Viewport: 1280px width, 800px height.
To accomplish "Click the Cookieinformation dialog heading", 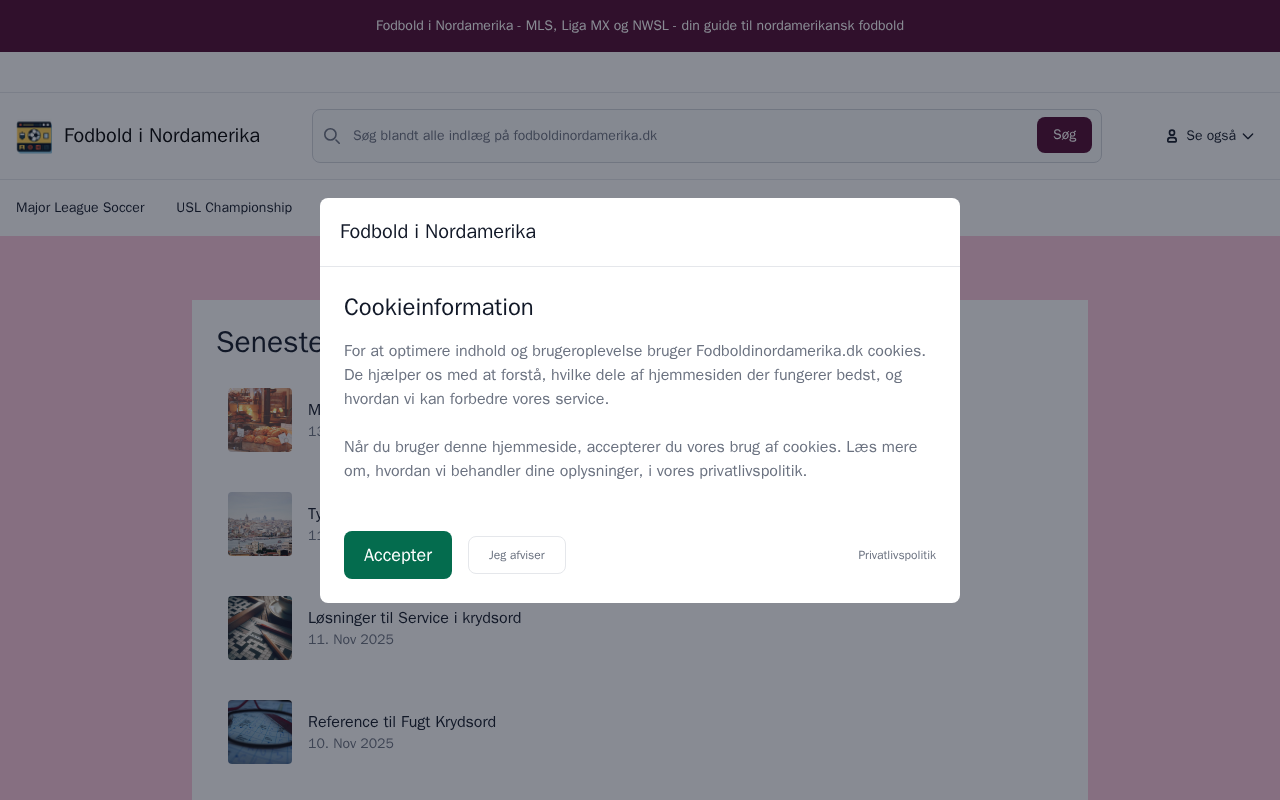I will coord(439,307).
